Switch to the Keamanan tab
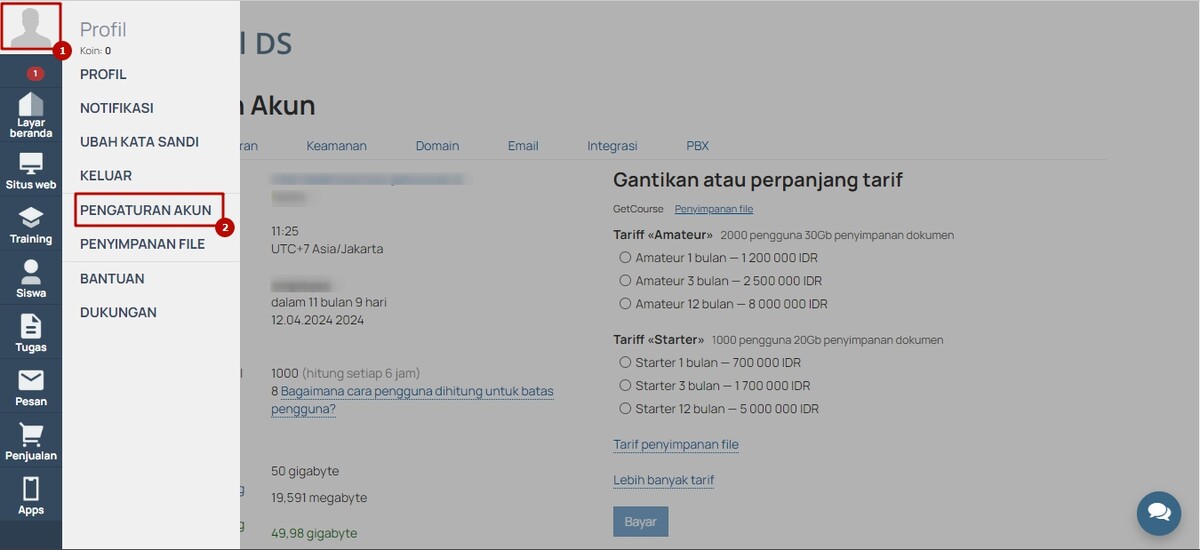Image resolution: width=1200 pixels, height=550 pixels. click(x=336, y=146)
